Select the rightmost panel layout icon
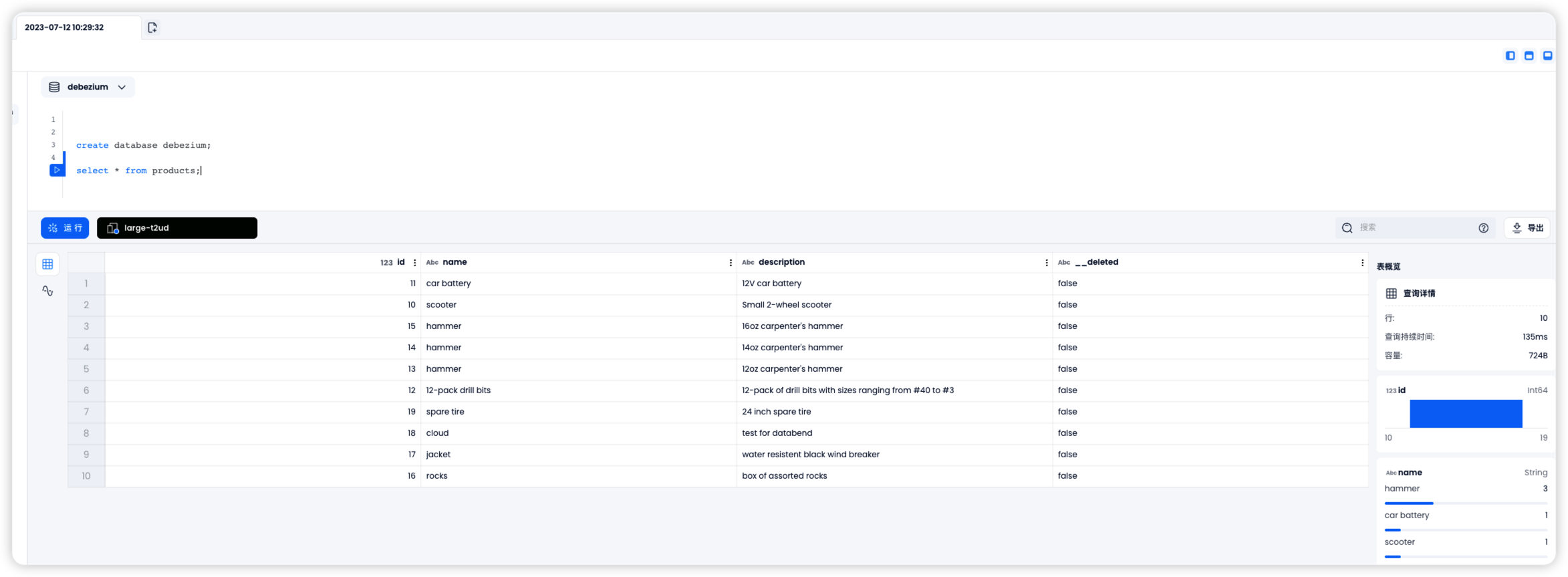1568x577 pixels. [1547, 55]
